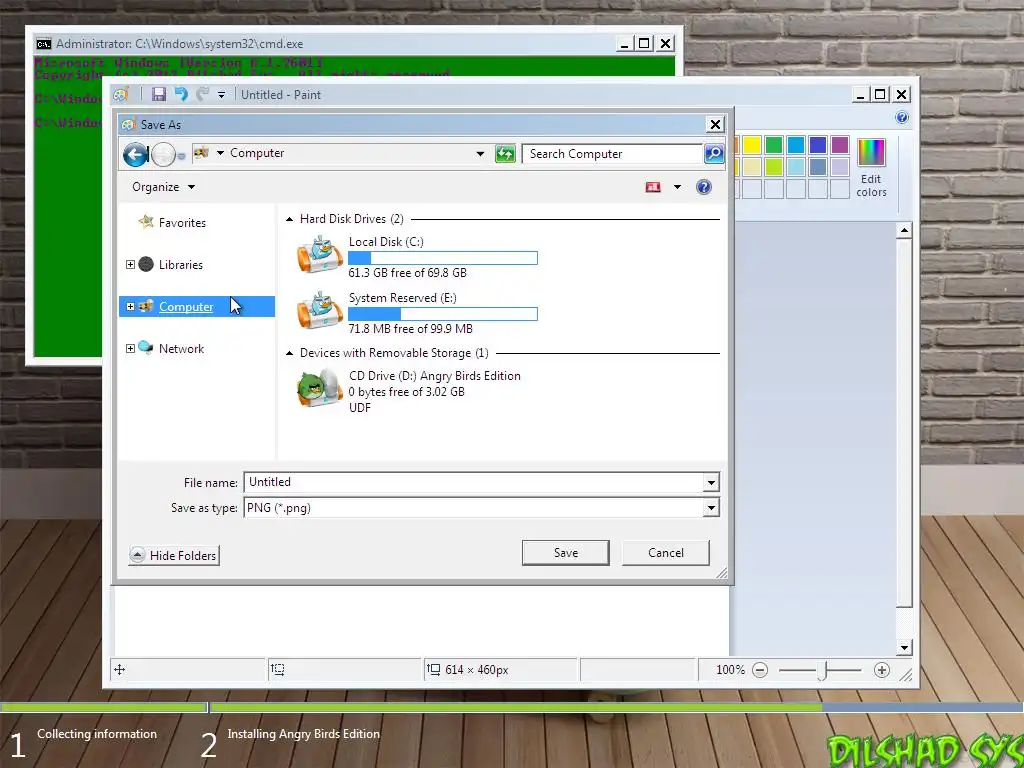
Task: Click the Paint vertical scrollbar down arrow
Action: [x=904, y=648]
